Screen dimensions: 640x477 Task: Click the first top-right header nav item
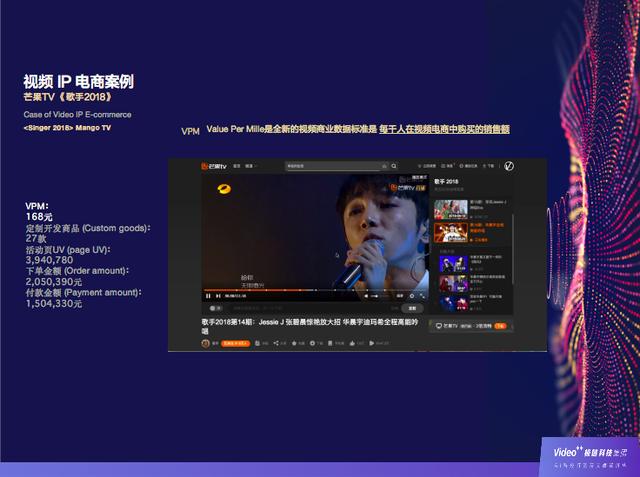click(x=427, y=166)
